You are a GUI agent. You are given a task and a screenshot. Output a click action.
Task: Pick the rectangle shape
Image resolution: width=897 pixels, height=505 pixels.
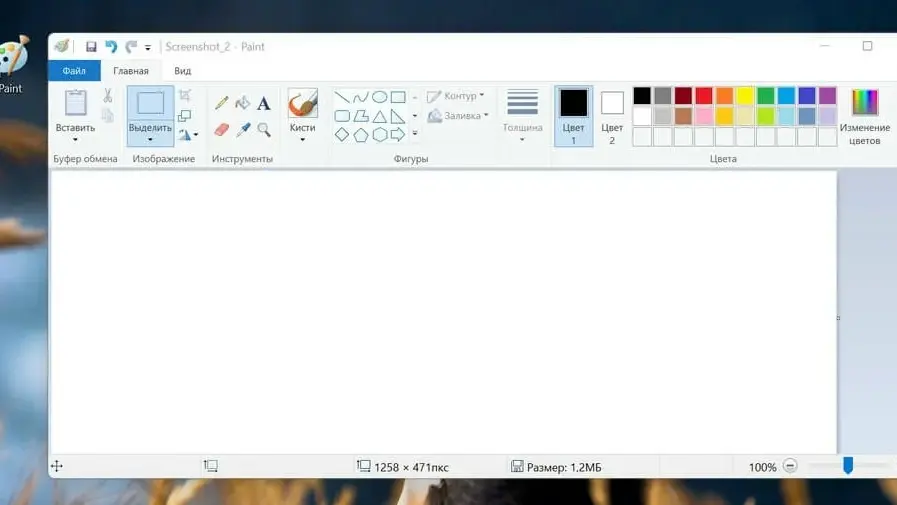[398, 97]
